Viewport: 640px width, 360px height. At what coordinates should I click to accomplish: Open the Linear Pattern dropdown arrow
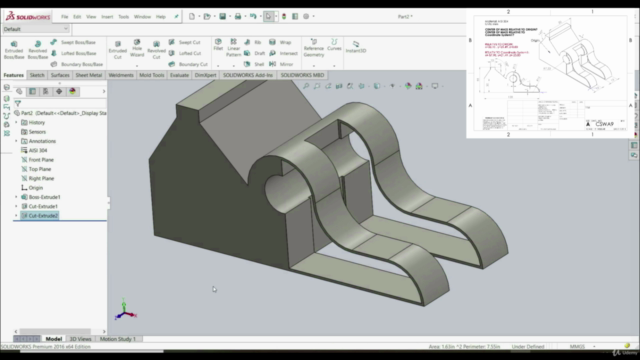click(x=233, y=65)
